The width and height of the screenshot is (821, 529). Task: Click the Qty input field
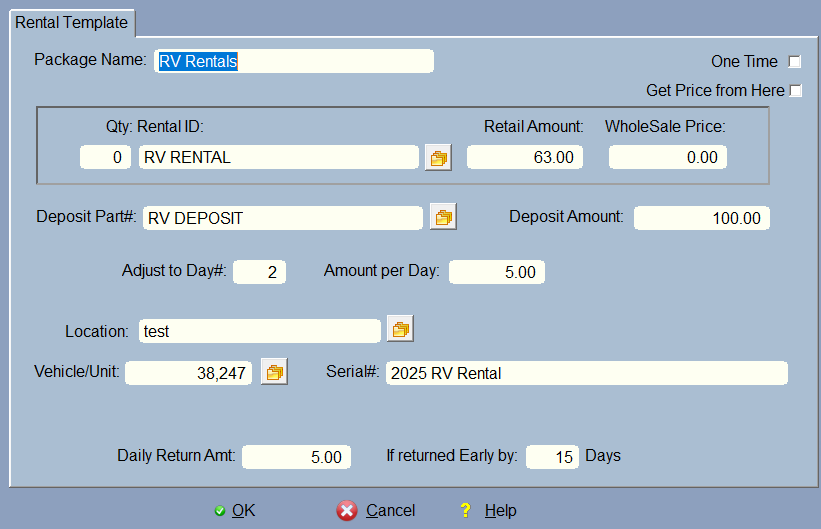point(105,157)
